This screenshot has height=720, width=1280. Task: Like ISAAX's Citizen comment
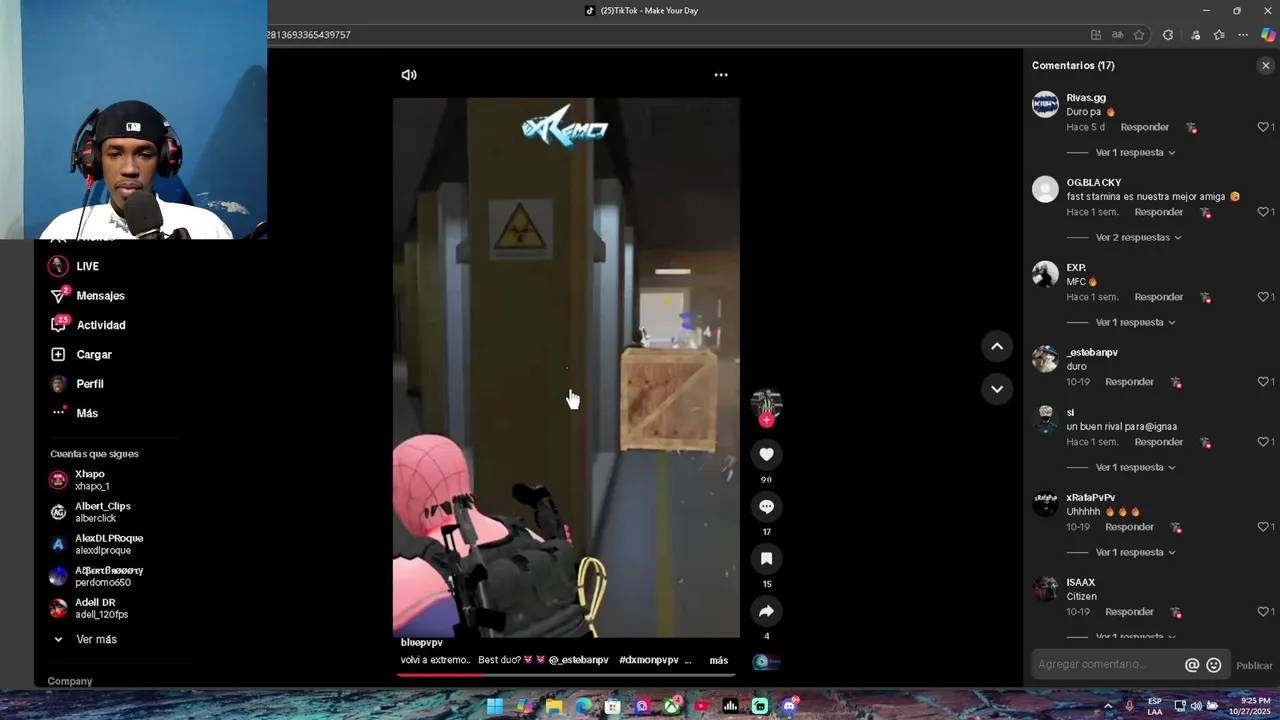click(x=1263, y=612)
